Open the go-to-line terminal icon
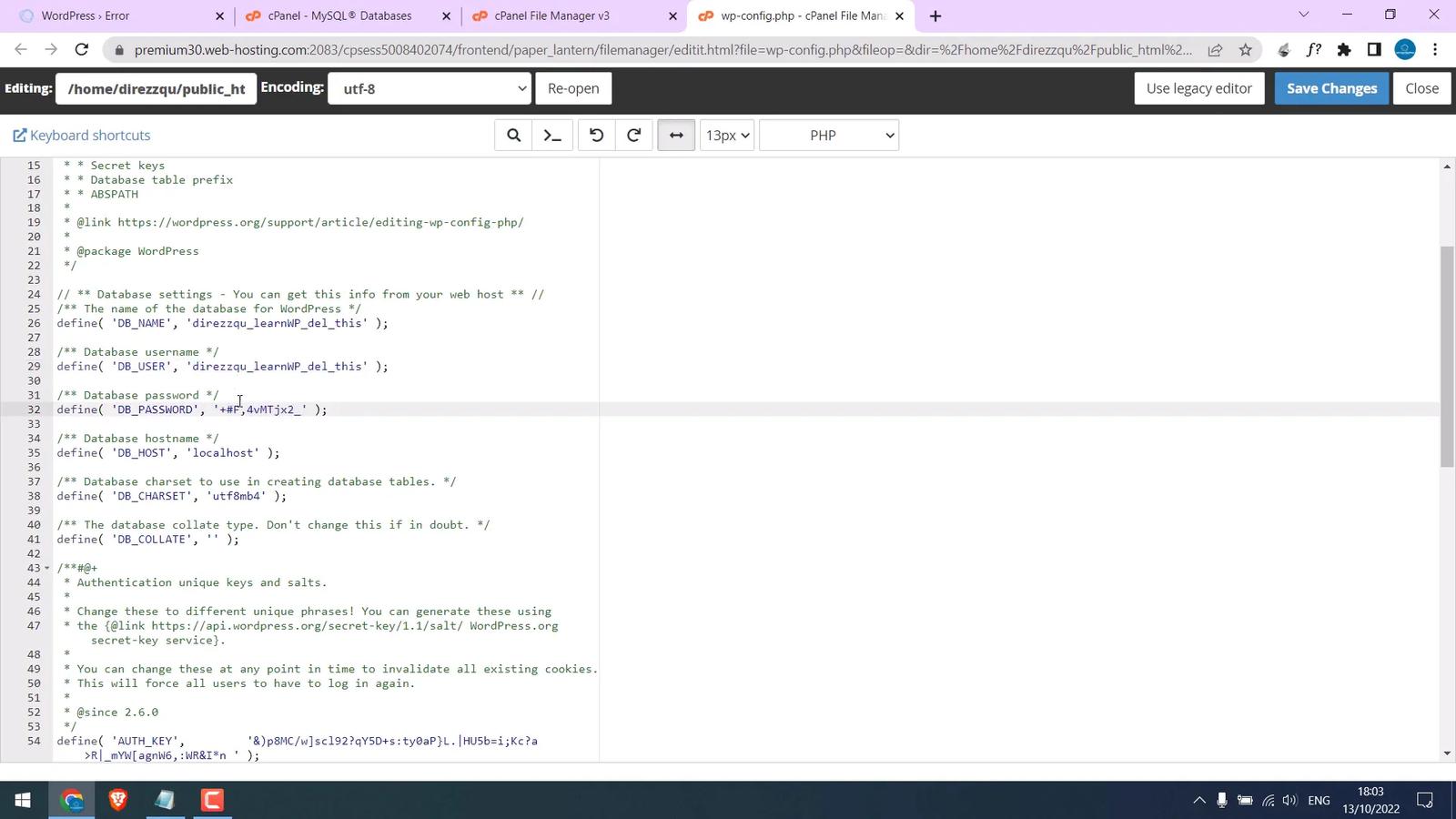 point(552,136)
